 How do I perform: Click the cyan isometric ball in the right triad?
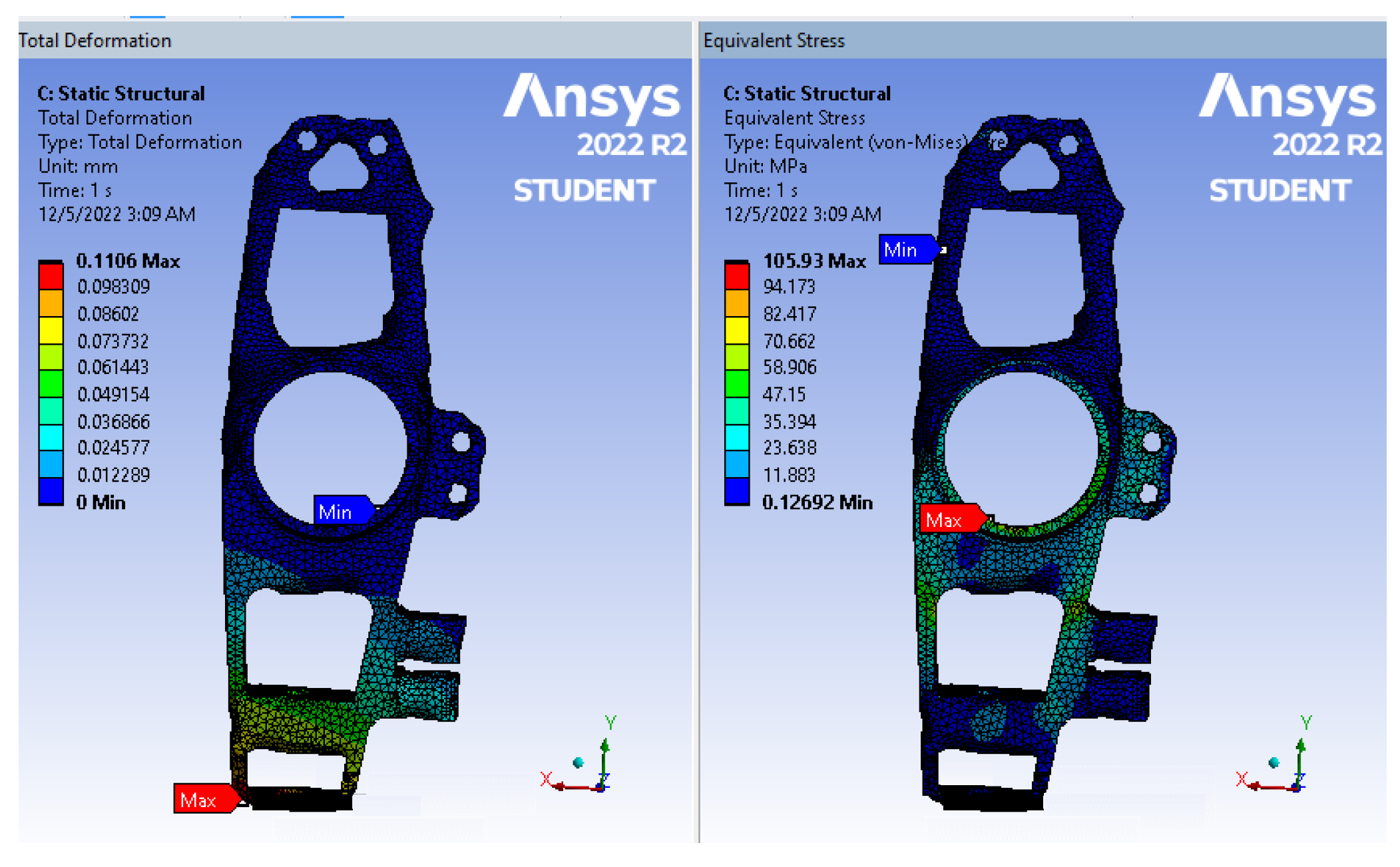click(1274, 762)
